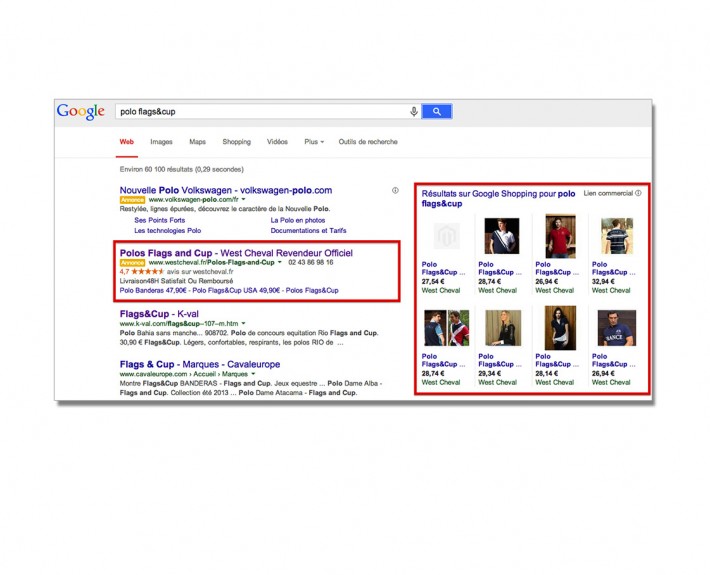Open Flags & Cup - Marques - Cavaleurope result
710x575 pixels.
(x=200, y=364)
